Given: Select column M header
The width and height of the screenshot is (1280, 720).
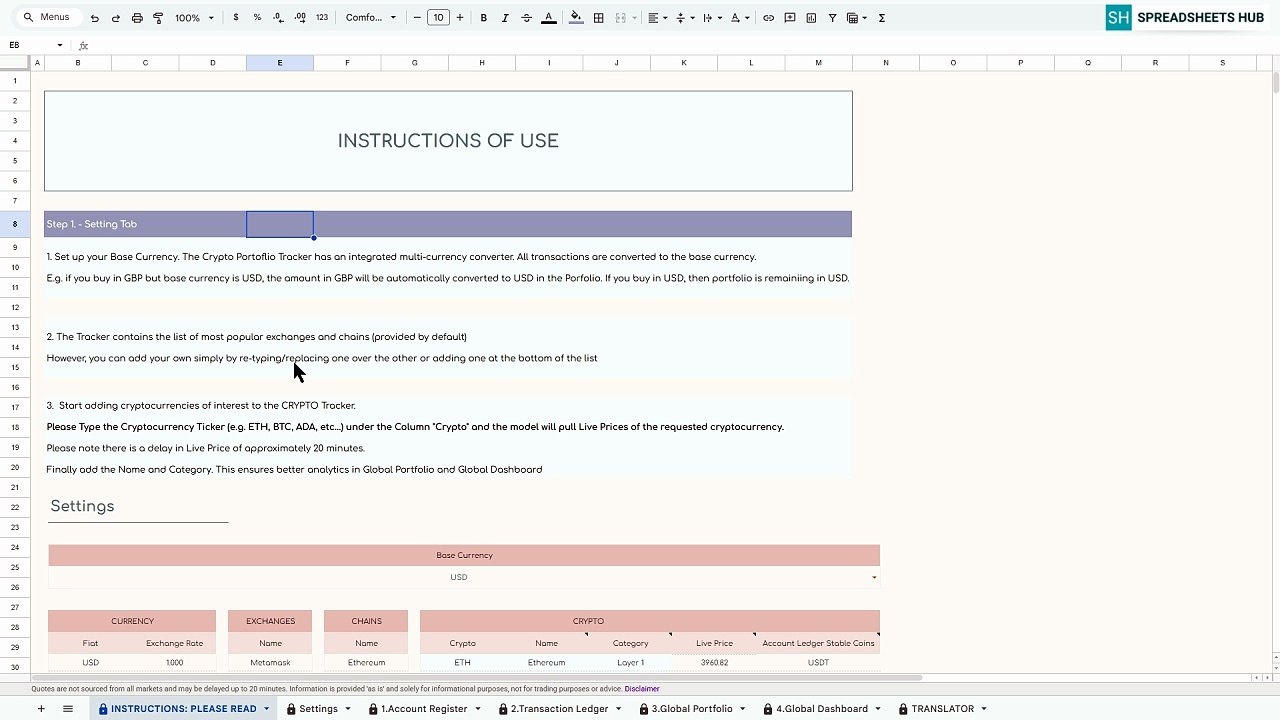Looking at the screenshot, I should tap(818, 63).
